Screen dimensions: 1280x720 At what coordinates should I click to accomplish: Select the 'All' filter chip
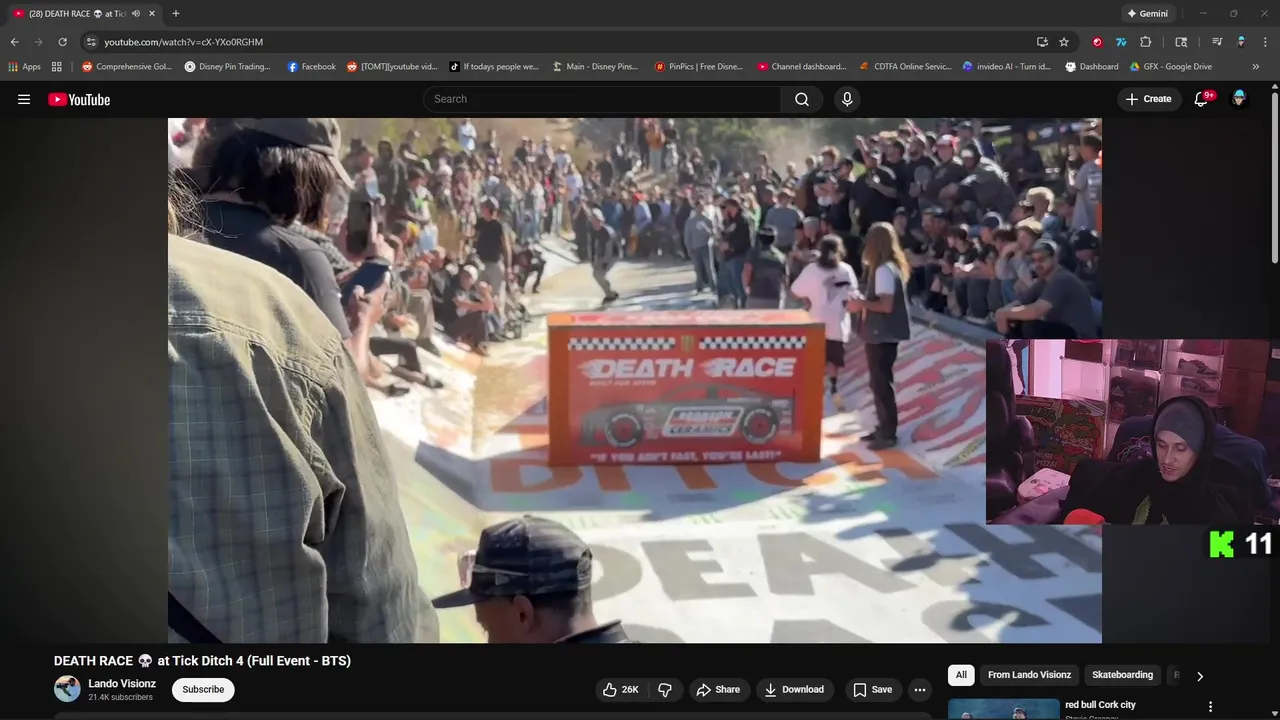pyautogui.click(x=961, y=675)
